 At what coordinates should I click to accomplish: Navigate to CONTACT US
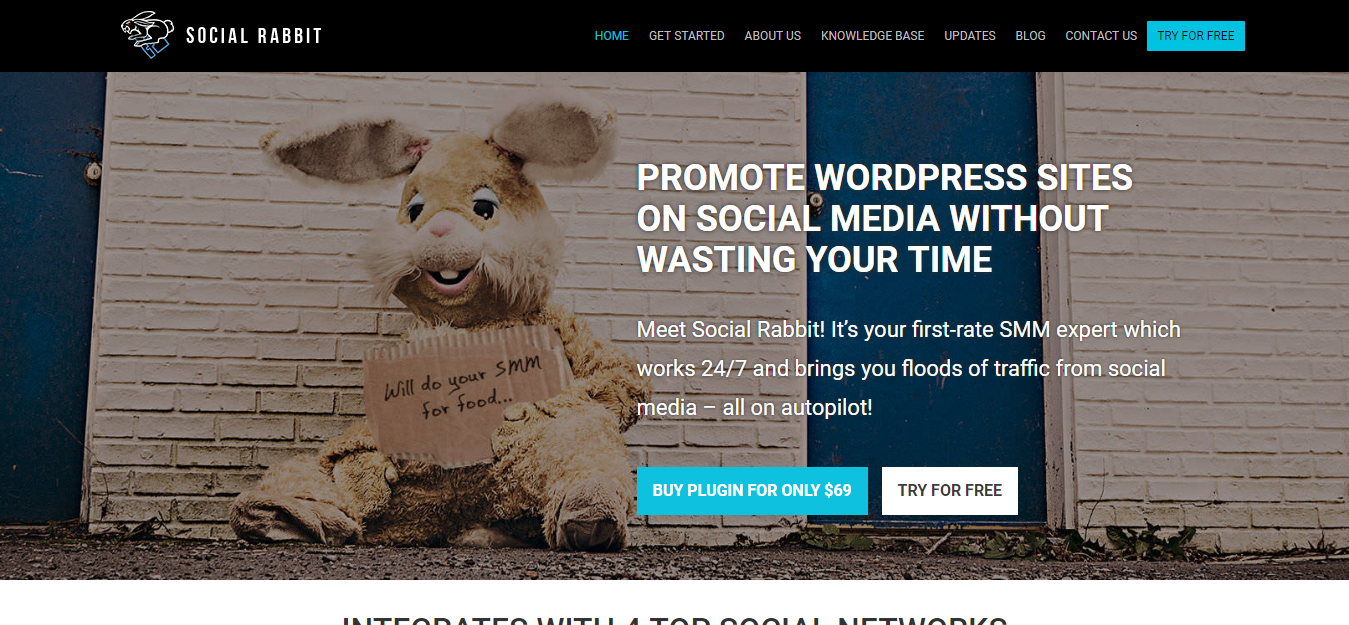[1101, 36]
